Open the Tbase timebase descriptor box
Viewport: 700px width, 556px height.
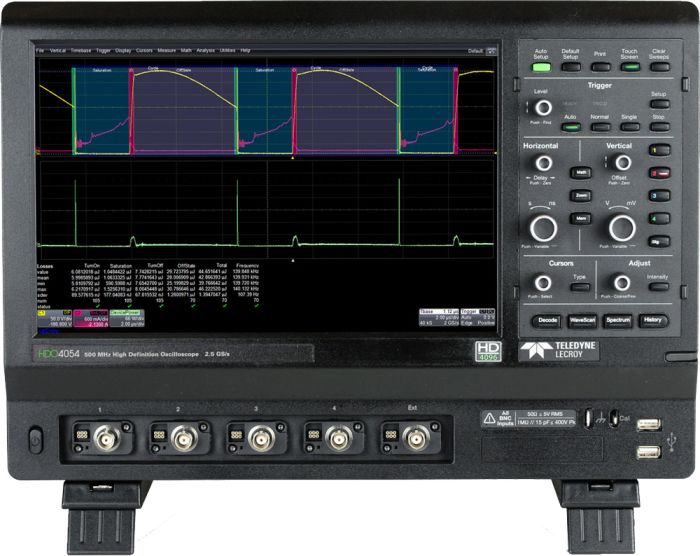(x=439, y=317)
